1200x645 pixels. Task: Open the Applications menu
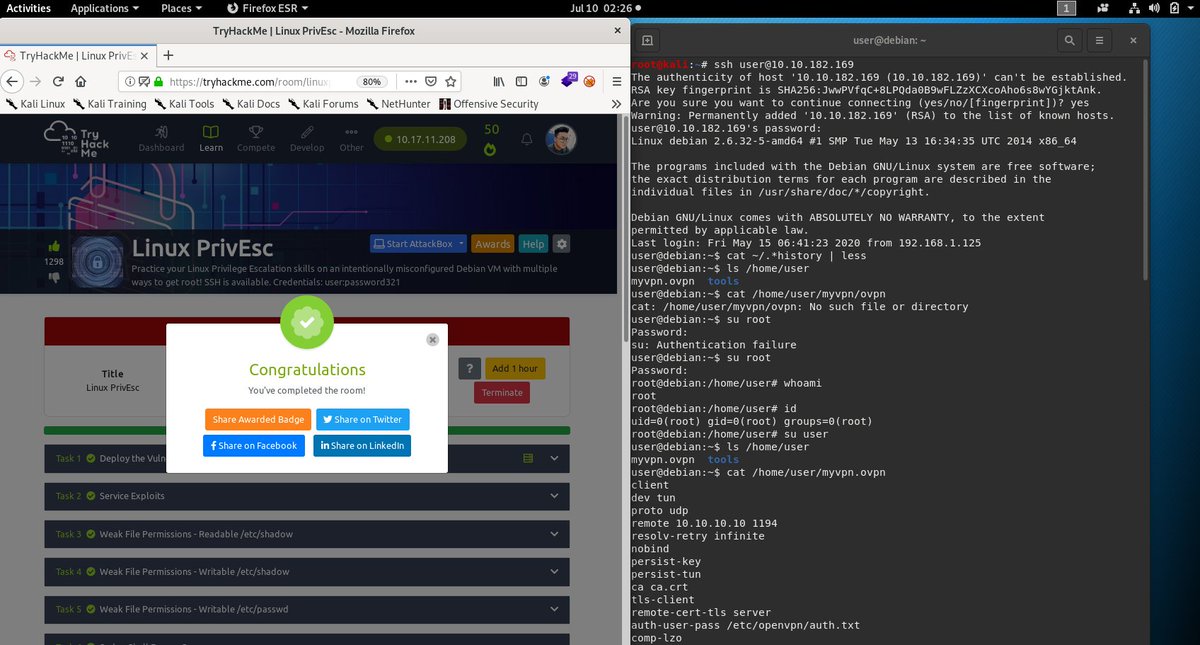(104, 8)
